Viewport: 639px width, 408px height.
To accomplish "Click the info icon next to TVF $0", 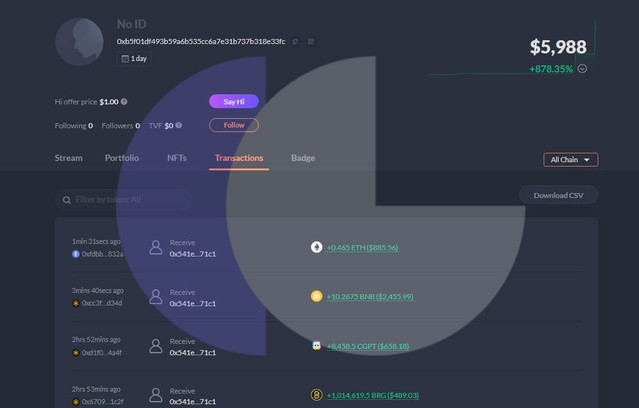I will pyautogui.click(x=178, y=126).
